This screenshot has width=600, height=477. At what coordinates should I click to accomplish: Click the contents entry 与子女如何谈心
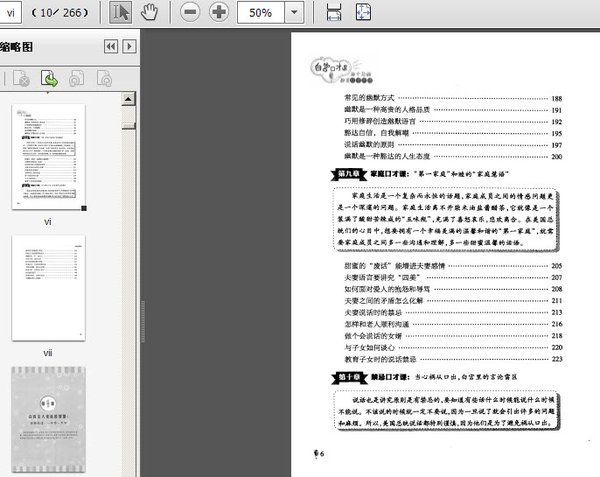click(369, 348)
